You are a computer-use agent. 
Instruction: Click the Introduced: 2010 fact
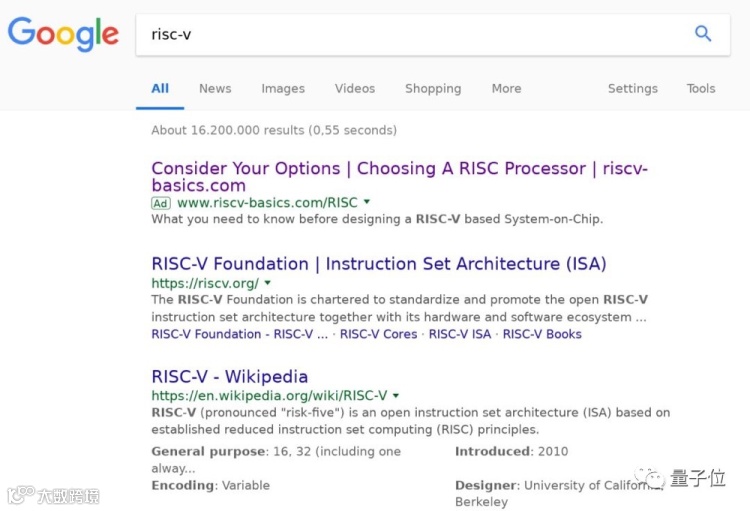tap(511, 451)
